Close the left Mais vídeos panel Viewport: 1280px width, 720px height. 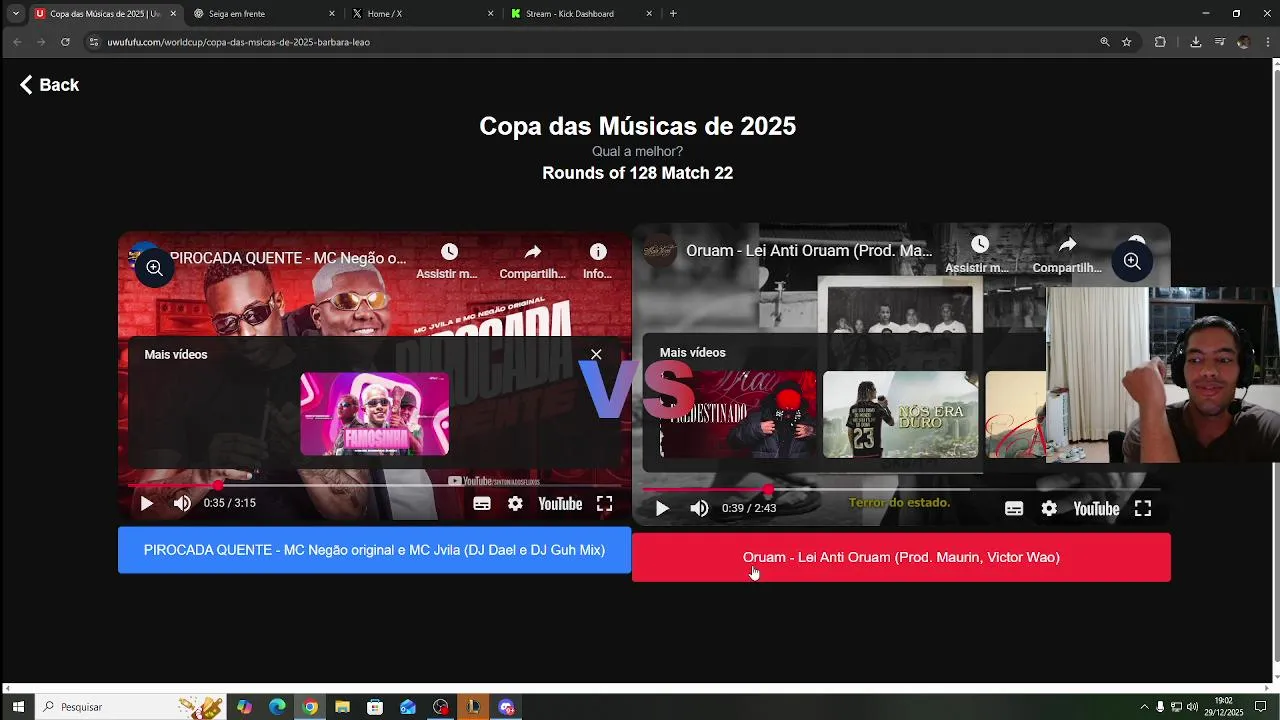click(596, 354)
